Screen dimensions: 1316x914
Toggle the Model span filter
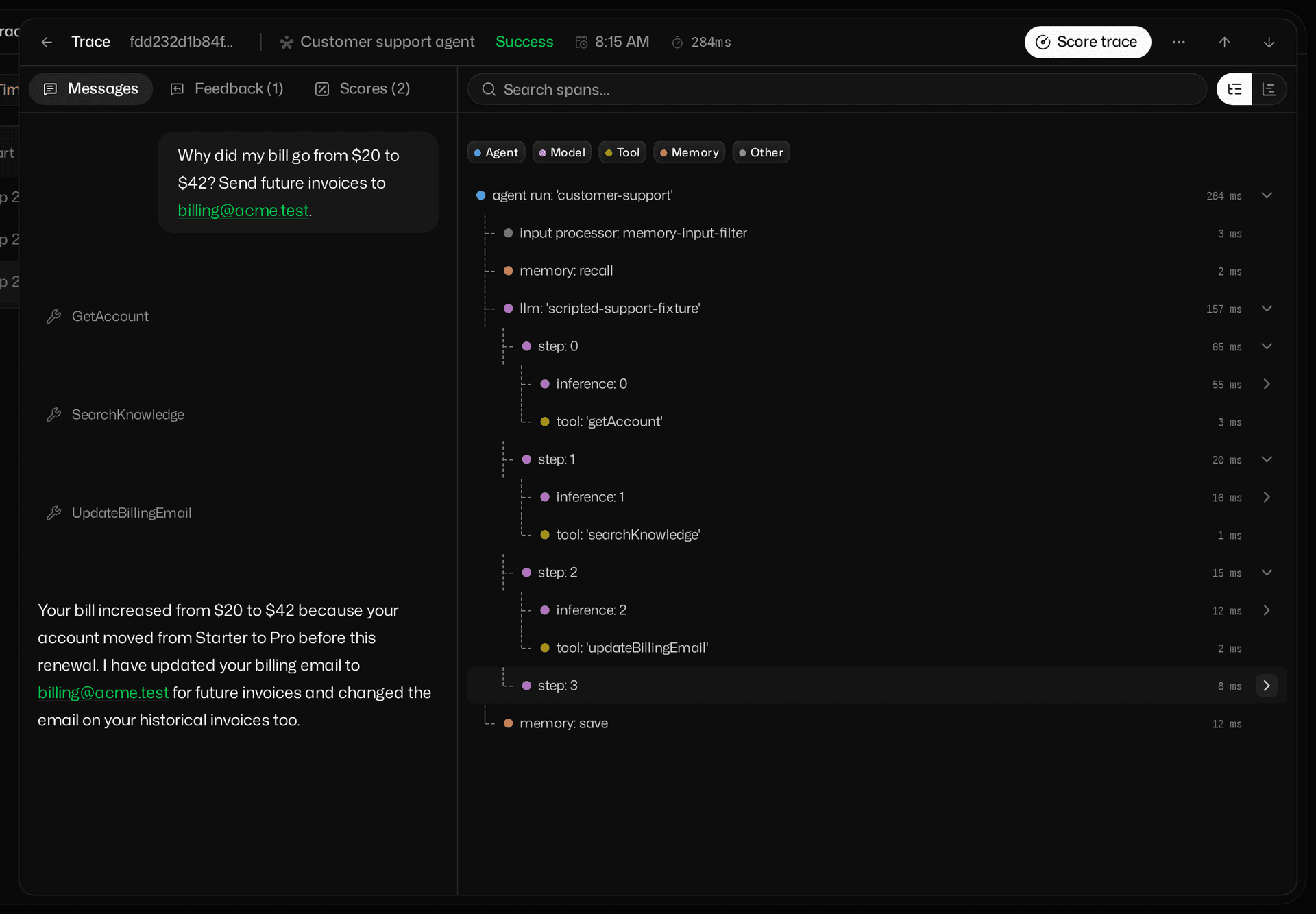point(562,152)
